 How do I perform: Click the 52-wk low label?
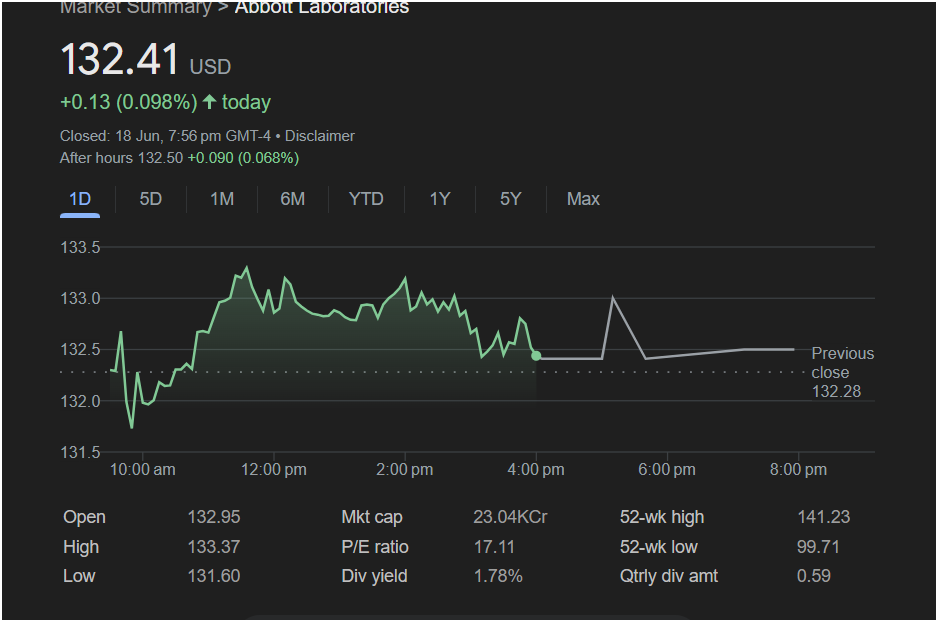659,547
